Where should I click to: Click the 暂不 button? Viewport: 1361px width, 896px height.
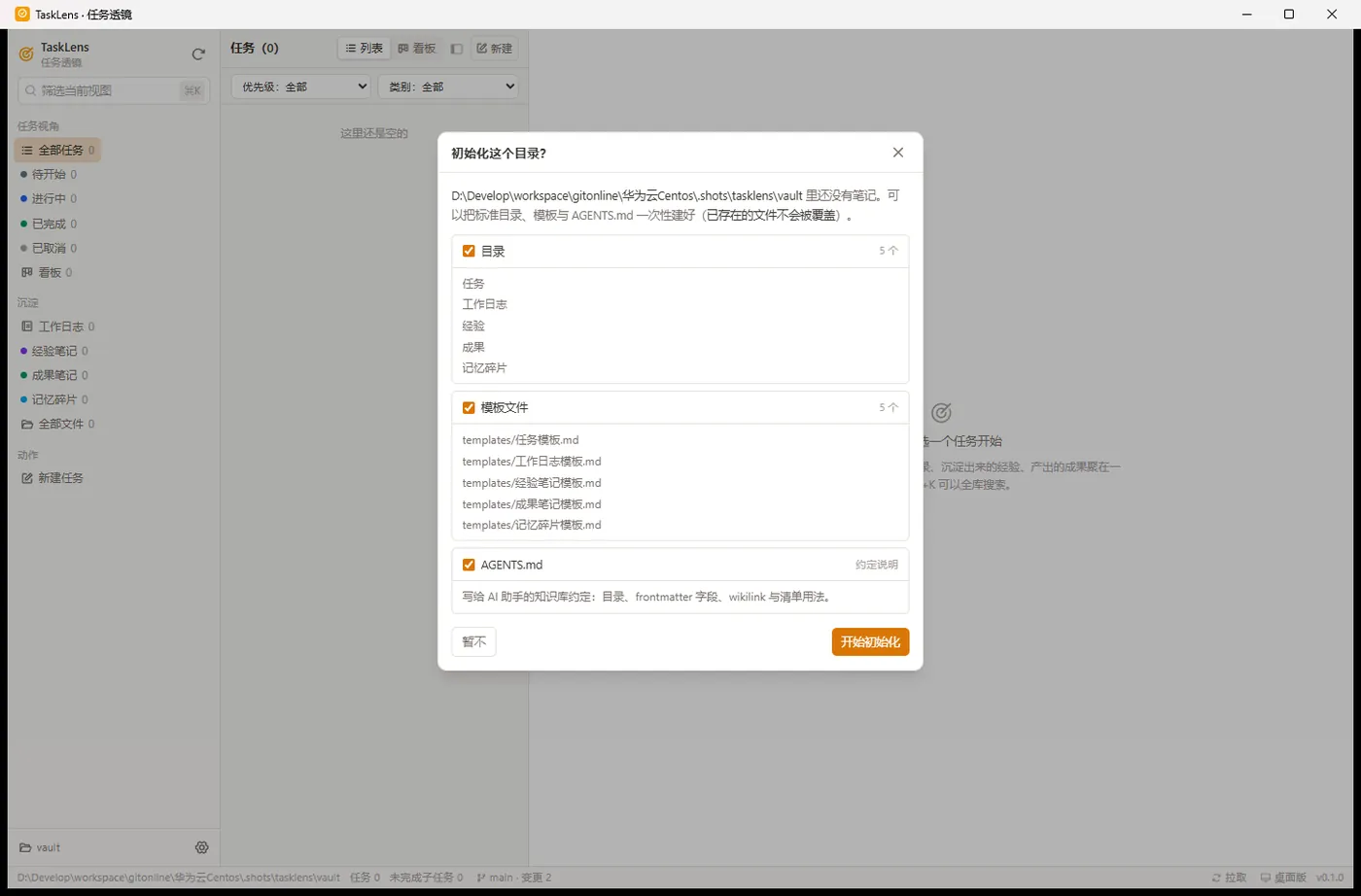(x=473, y=641)
